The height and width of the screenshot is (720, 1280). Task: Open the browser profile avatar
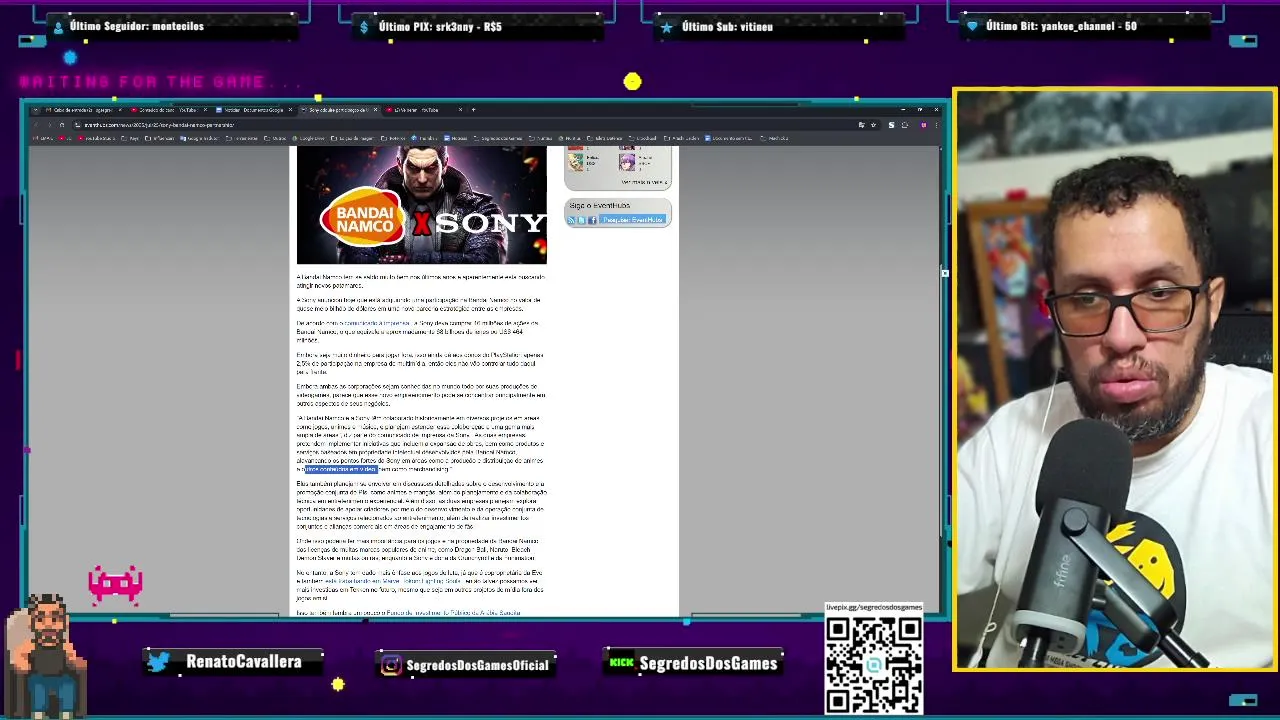click(x=924, y=125)
